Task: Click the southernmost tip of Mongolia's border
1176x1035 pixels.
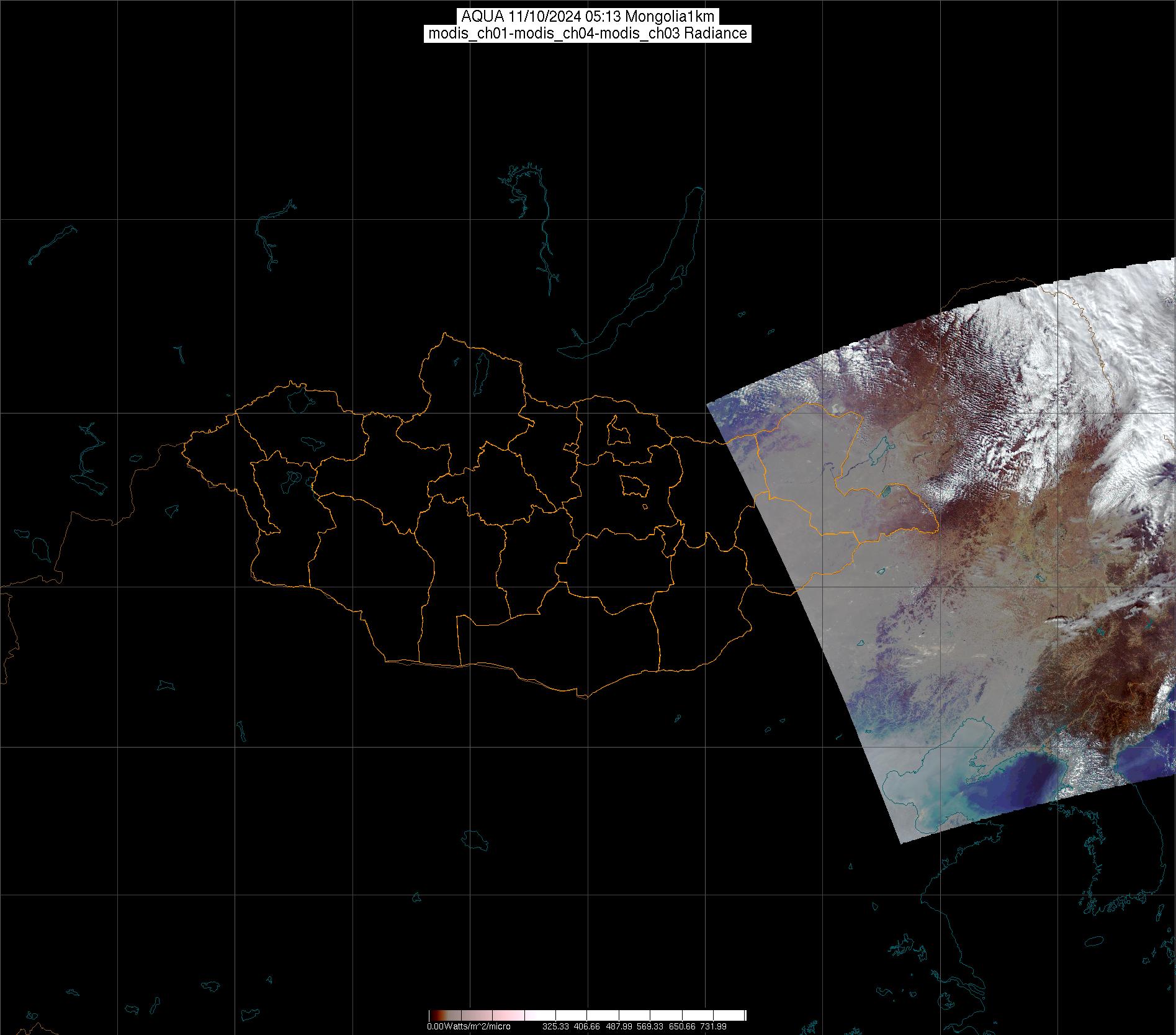Action: coord(582,696)
